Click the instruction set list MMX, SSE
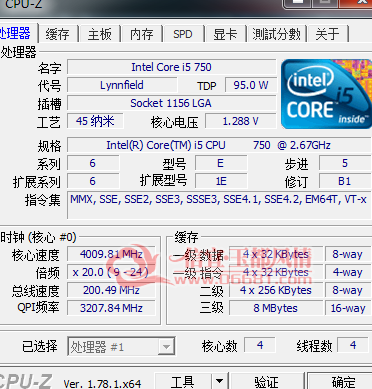 click(219, 205)
